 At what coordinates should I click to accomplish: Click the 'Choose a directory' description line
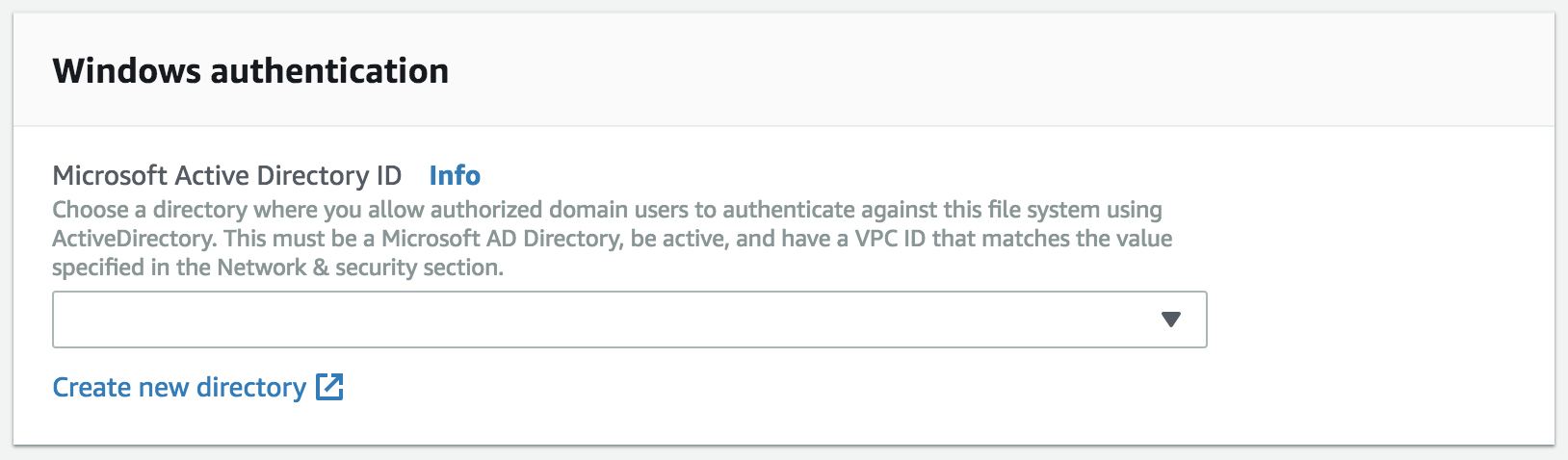[x=607, y=210]
